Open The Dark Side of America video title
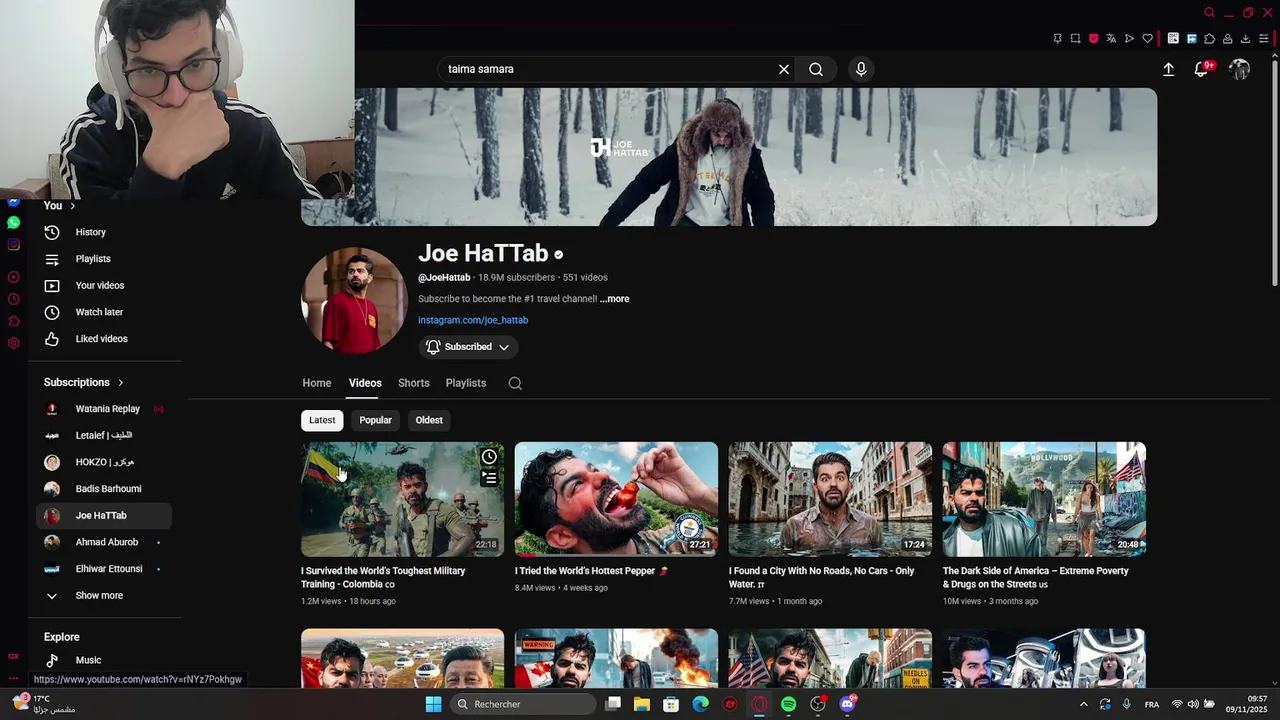Screen dimensions: 1280x720 tap(1036, 577)
